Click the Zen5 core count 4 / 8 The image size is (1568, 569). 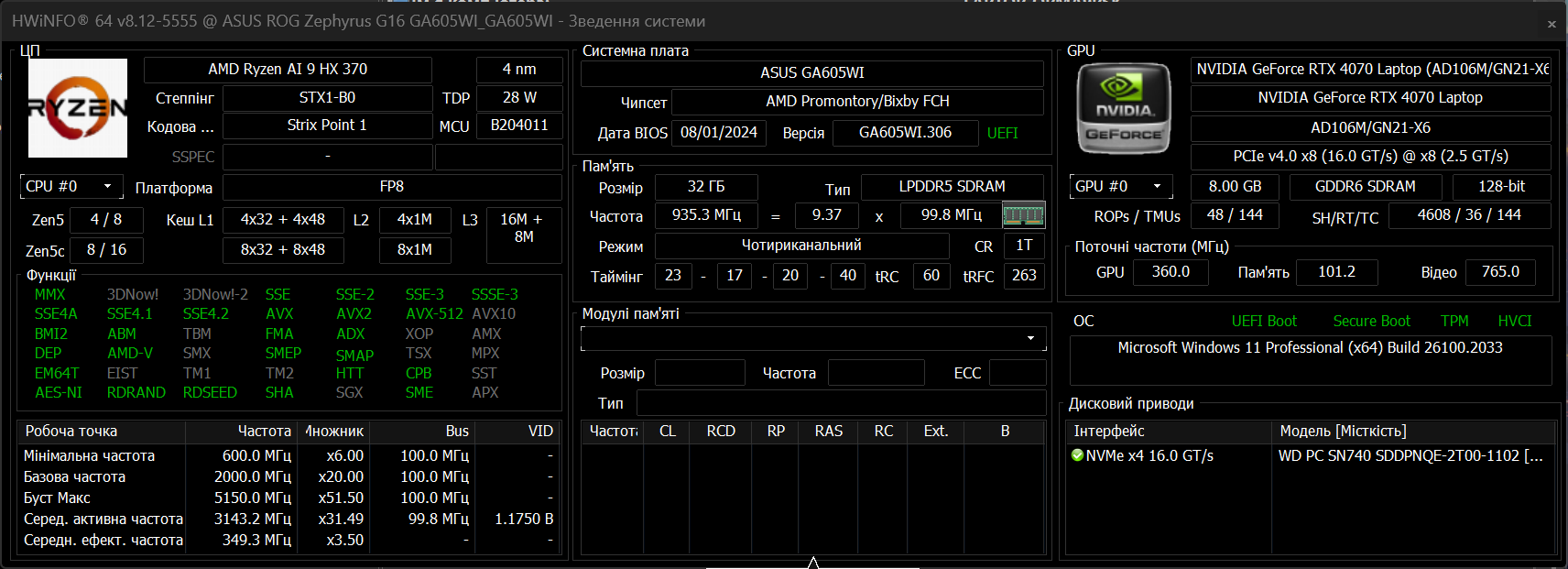[106, 220]
